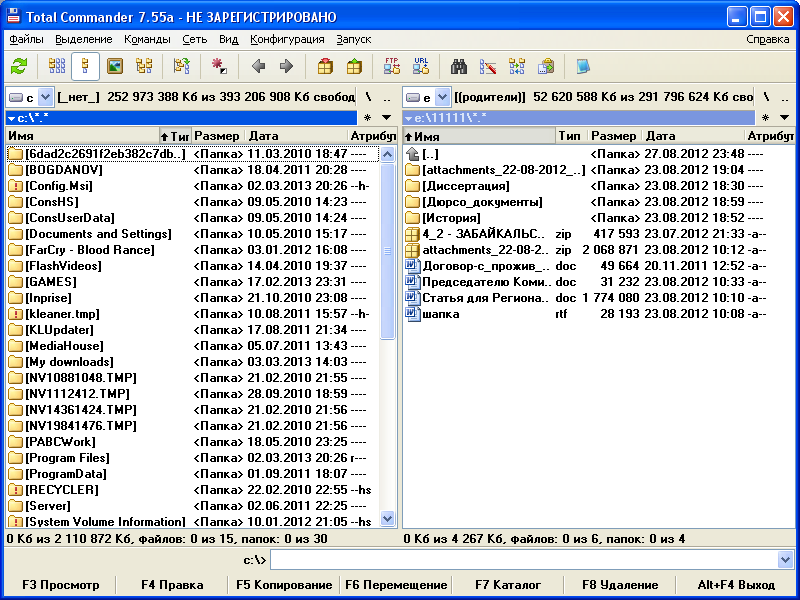800x600 pixels.
Task: Select the [Дюрсо_документы] folder
Action: tap(598, 202)
